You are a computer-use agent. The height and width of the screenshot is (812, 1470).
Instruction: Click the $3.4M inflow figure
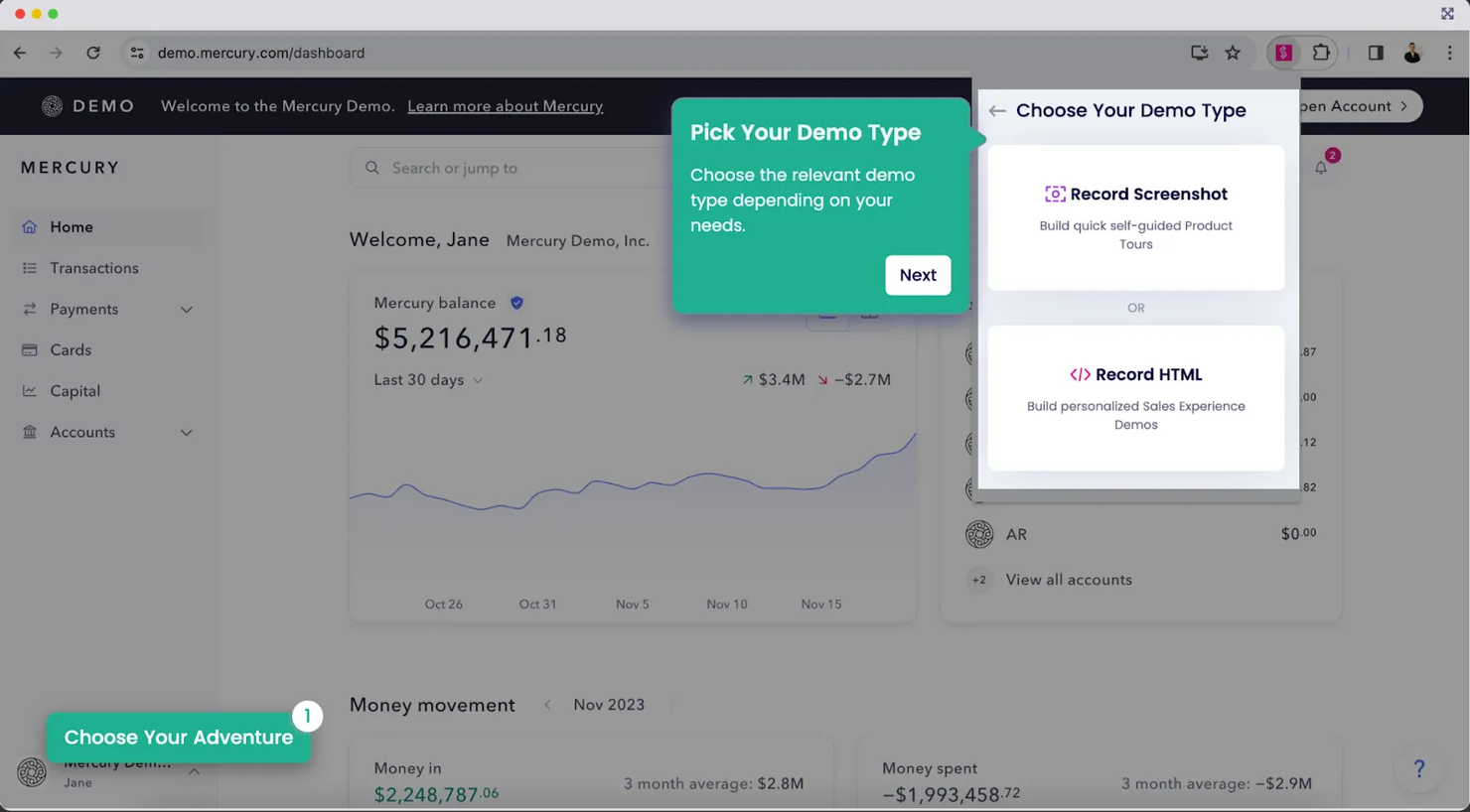tap(782, 379)
